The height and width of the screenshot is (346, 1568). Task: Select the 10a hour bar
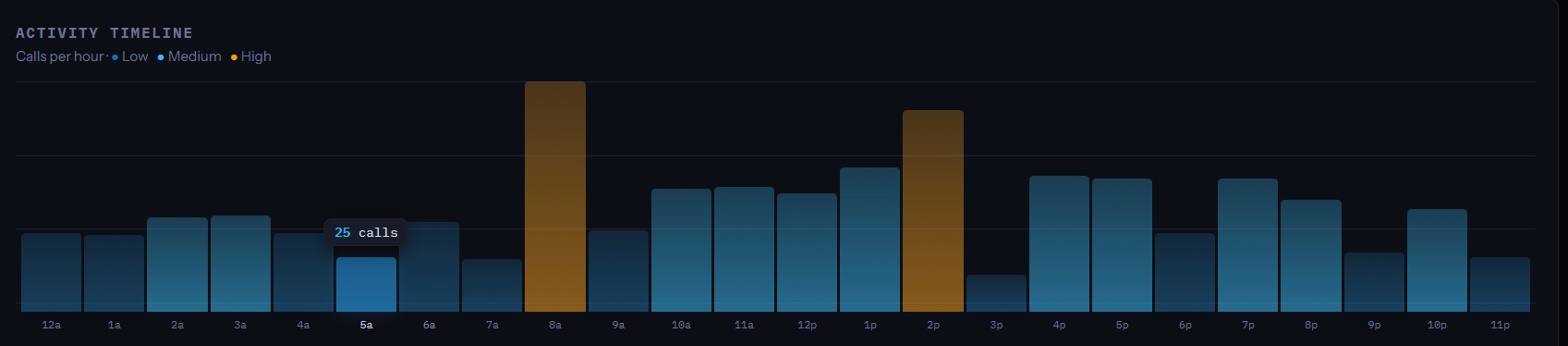(681, 250)
